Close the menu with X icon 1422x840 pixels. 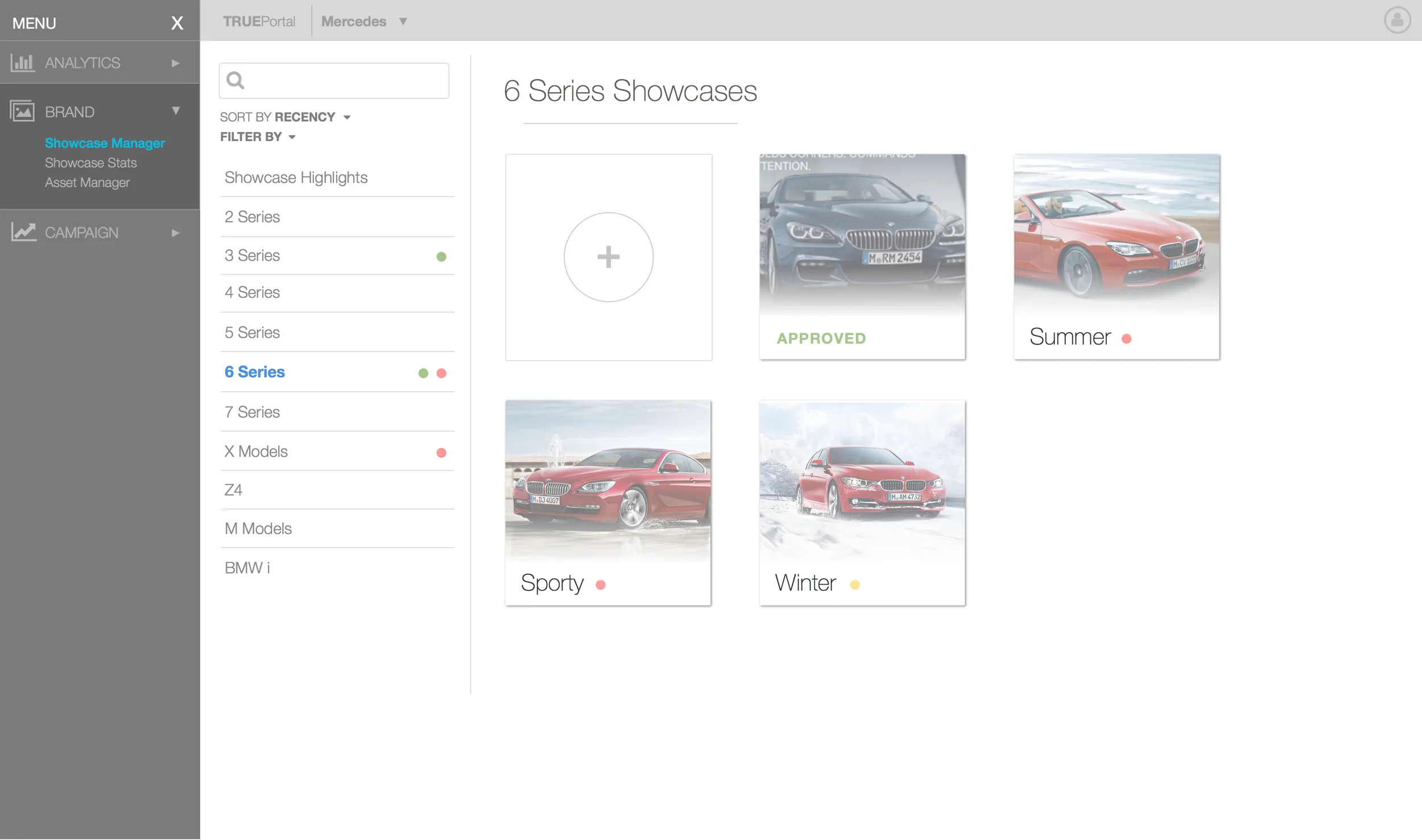pyautogui.click(x=177, y=23)
